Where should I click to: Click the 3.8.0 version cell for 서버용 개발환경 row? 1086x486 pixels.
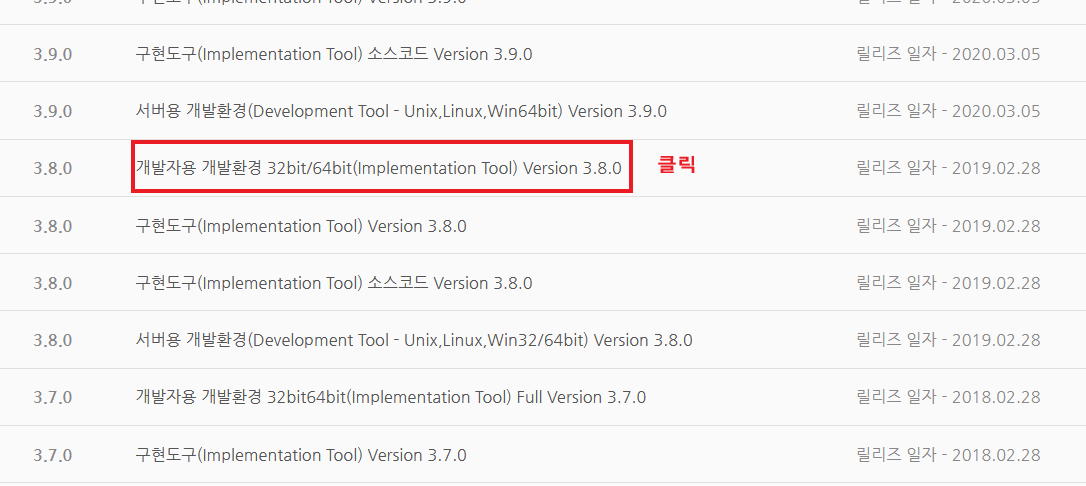[x=53, y=340]
